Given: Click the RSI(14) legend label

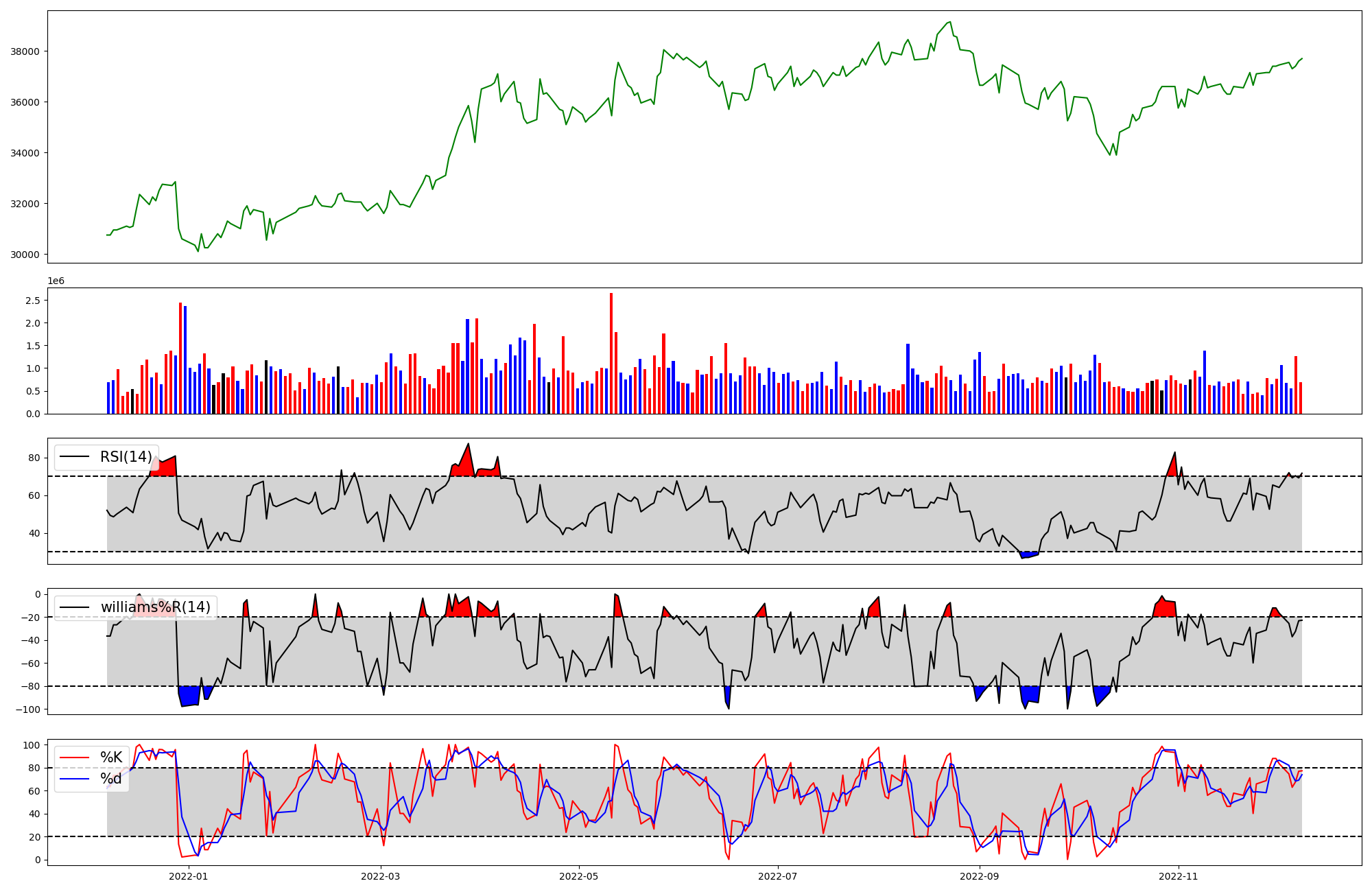Looking at the screenshot, I should click(x=126, y=457).
